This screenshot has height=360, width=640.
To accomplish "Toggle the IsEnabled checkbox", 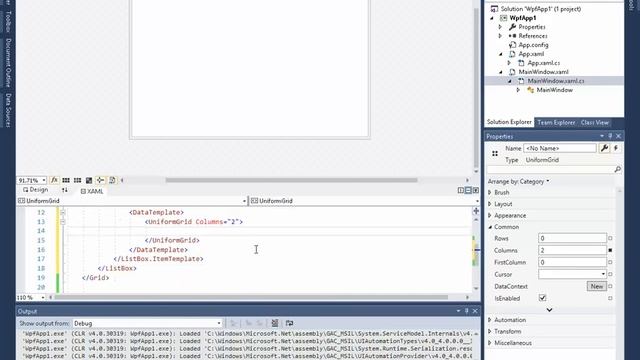I will point(542,298).
